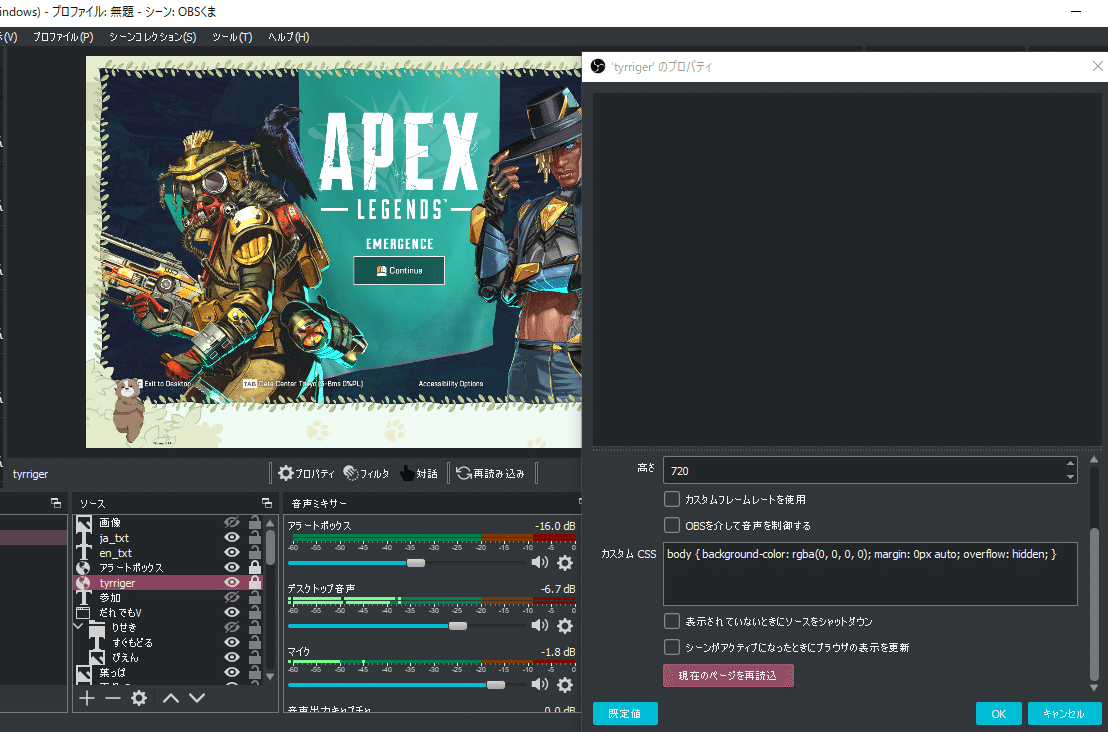1108x732 pixels.
Task: Open デスクトップ音声 settings gear
Action: click(565, 625)
